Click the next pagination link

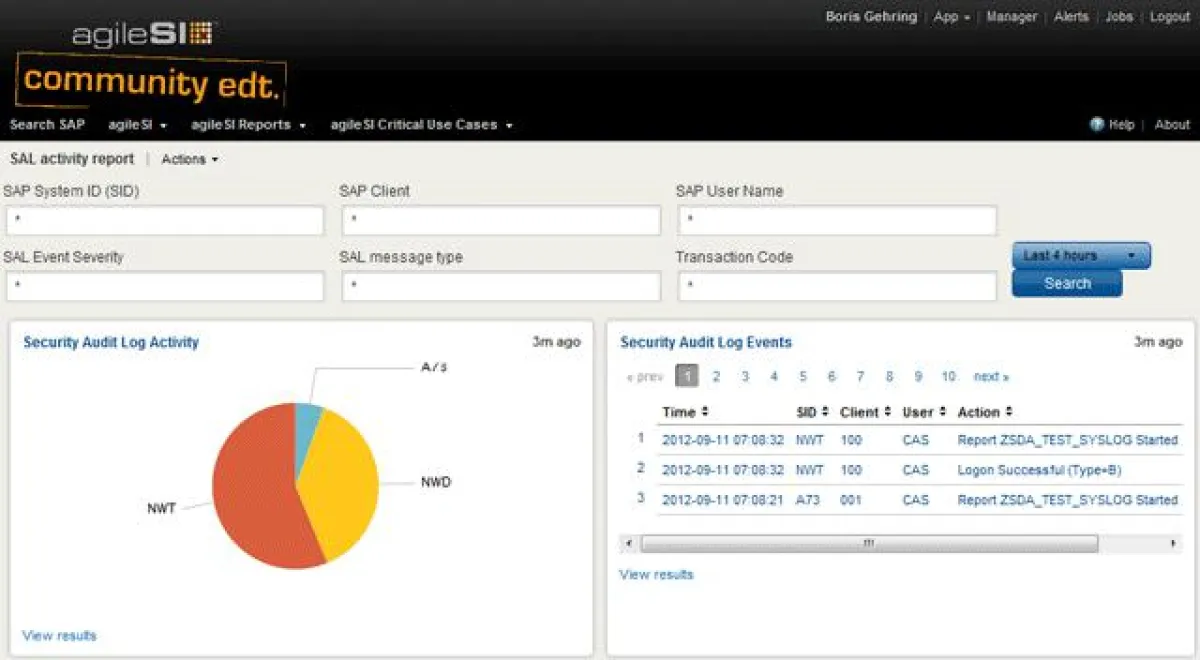click(x=988, y=376)
